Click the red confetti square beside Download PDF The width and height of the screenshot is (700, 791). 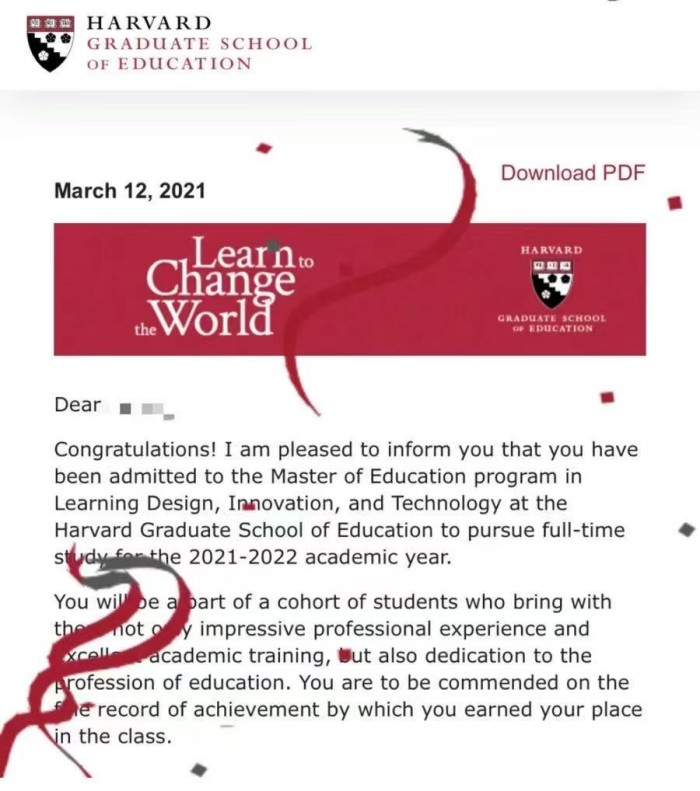point(675,202)
